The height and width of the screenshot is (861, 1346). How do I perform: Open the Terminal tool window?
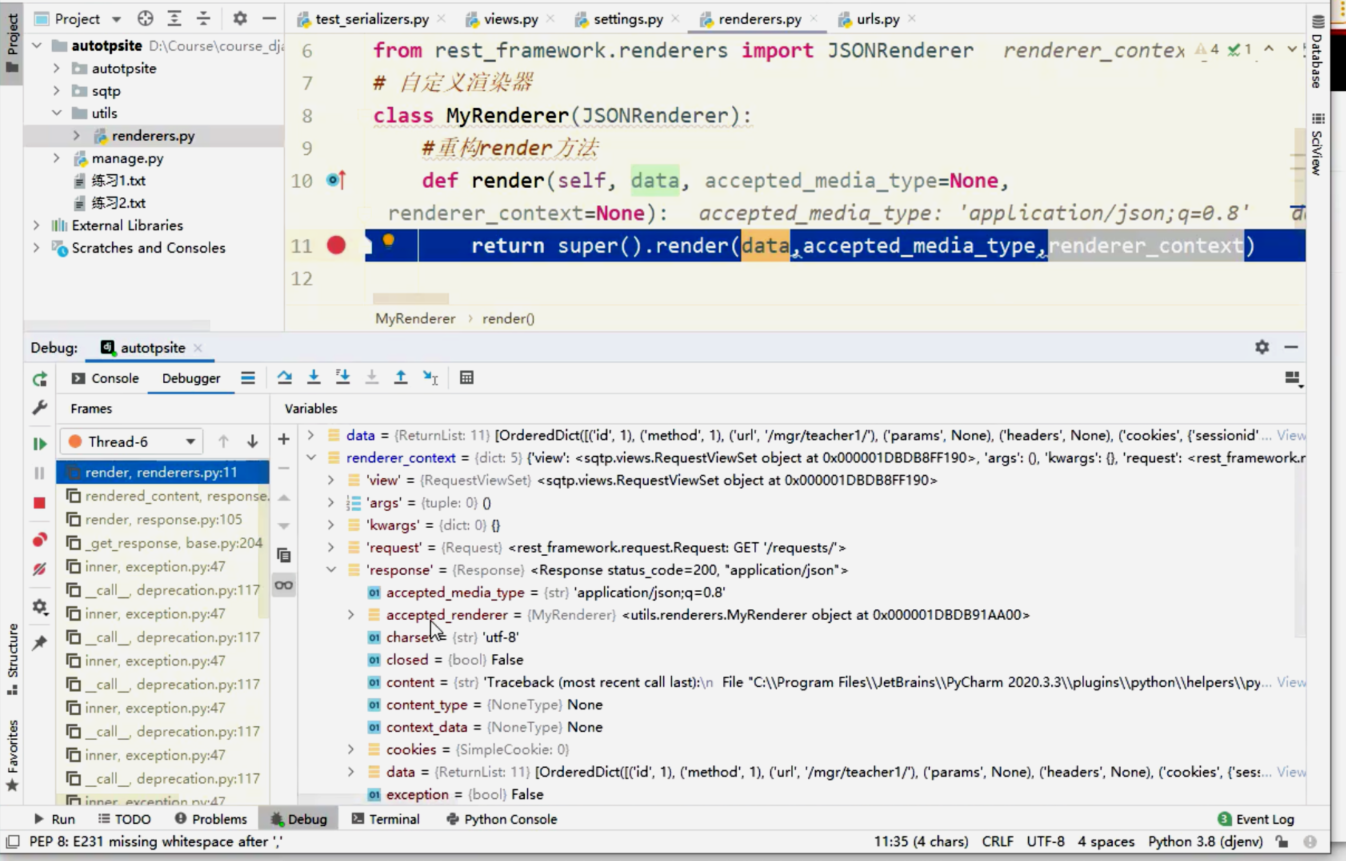(x=385, y=819)
